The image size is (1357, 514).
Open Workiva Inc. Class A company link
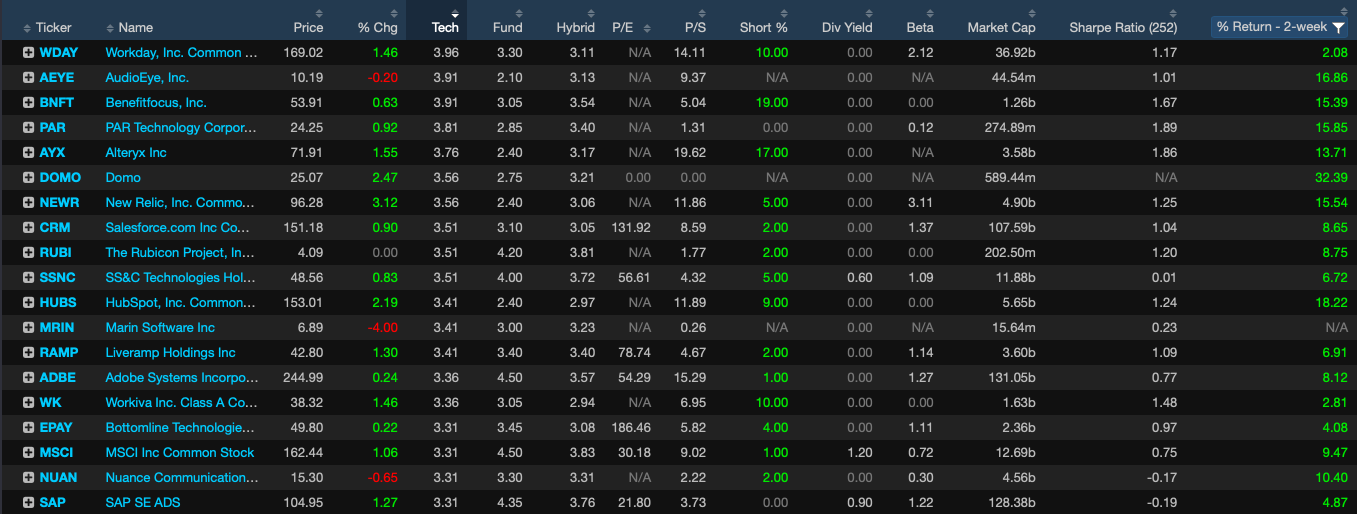[181, 402]
